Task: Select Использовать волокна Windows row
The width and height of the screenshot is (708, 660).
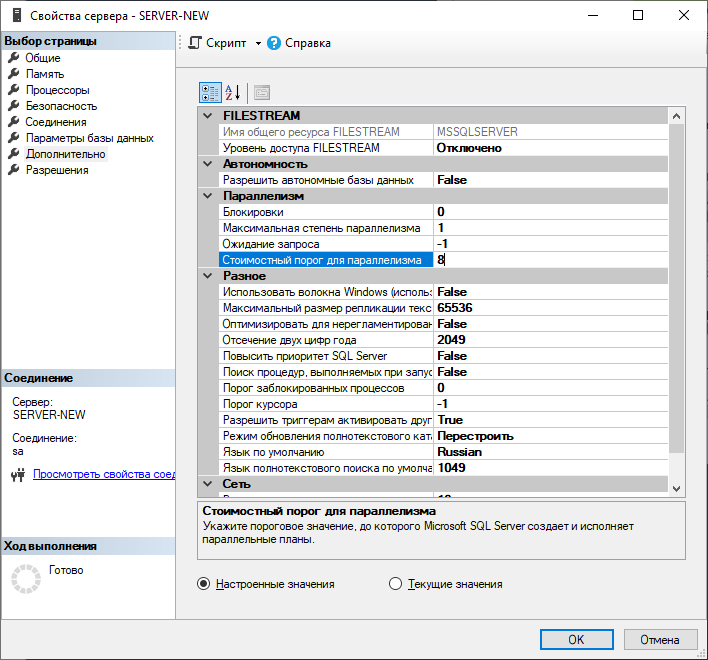Action: [x=443, y=292]
